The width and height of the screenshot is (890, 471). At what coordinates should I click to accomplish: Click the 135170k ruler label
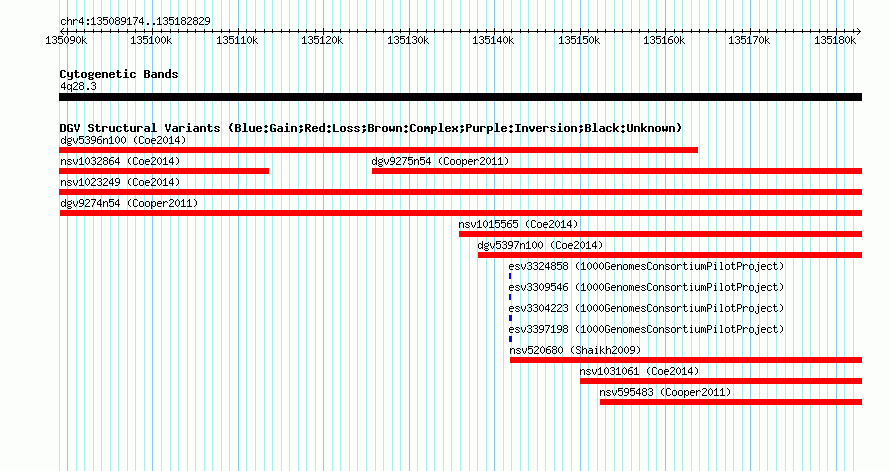[749, 40]
